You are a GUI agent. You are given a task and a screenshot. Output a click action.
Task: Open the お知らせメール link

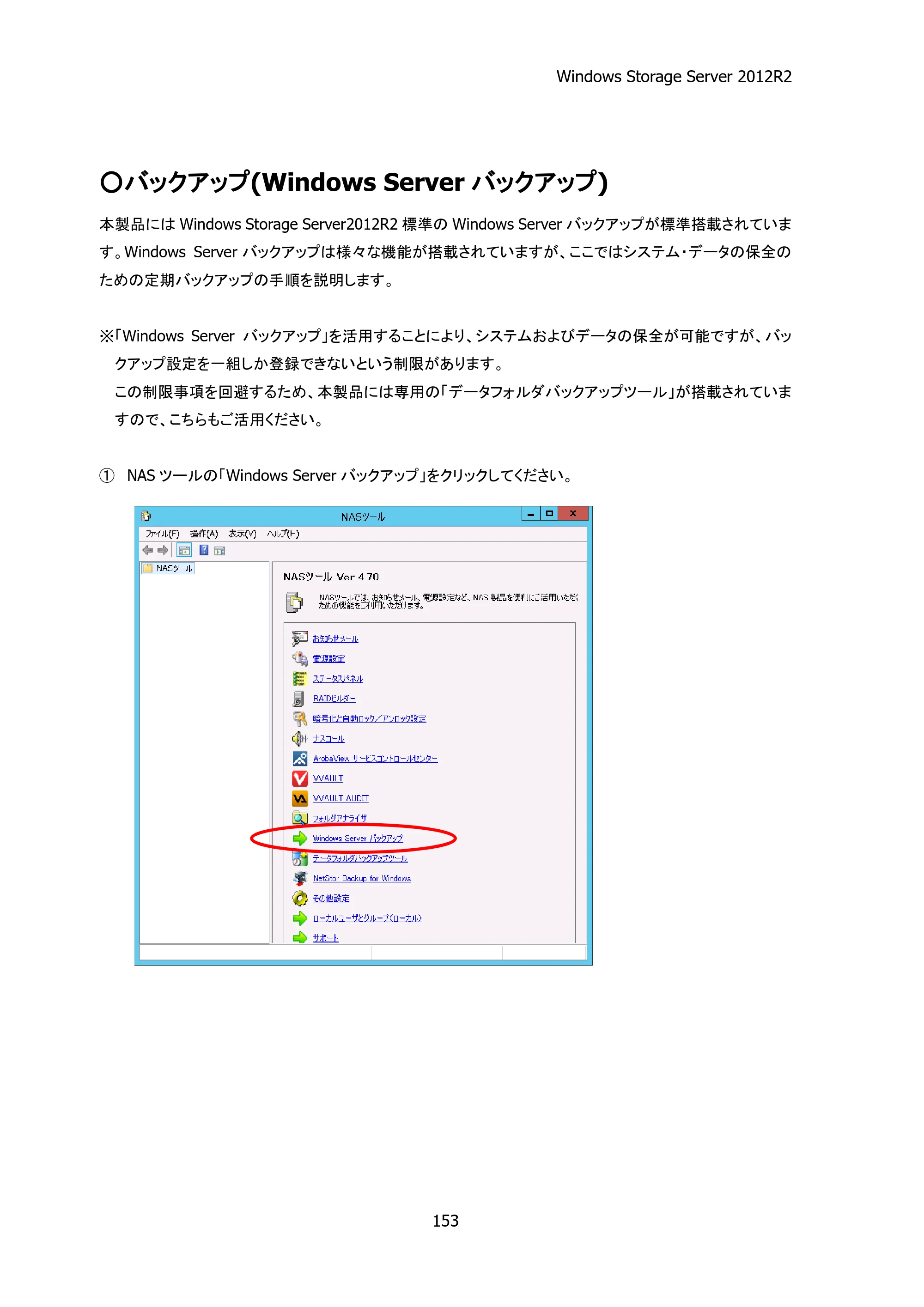coord(335,638)
